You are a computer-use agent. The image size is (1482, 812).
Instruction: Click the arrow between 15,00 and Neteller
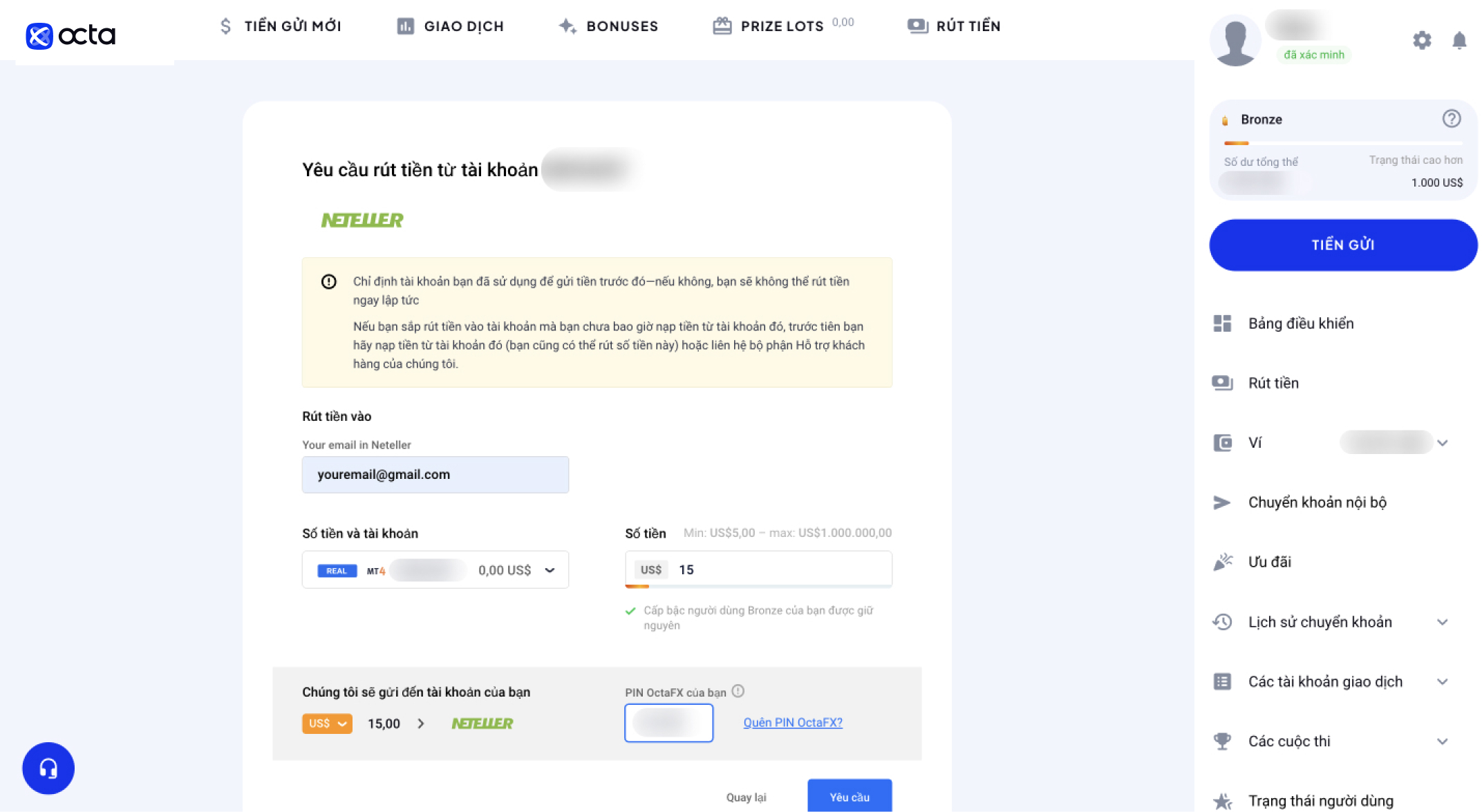(x=421, y=724)
